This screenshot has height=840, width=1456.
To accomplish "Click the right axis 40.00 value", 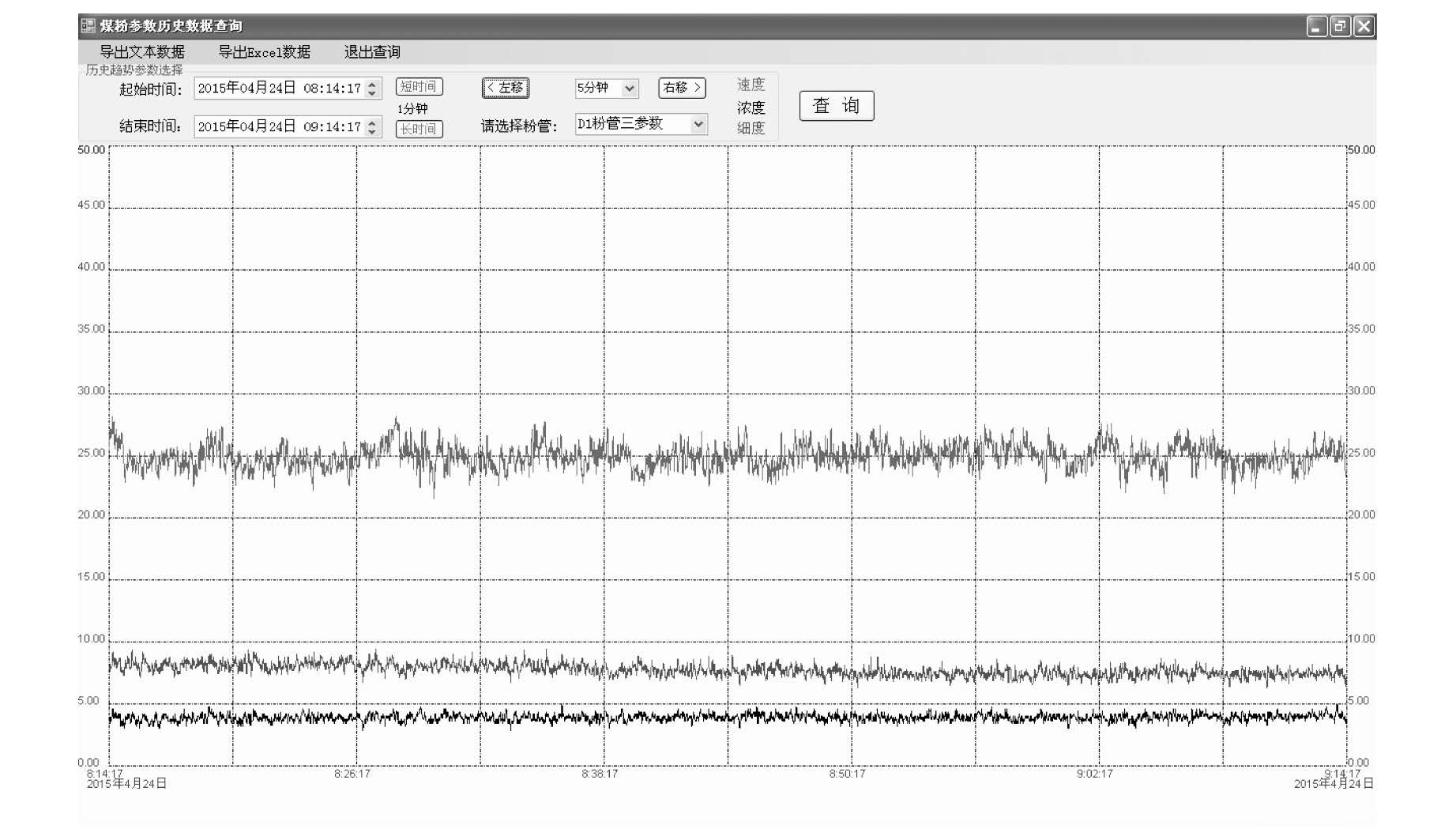I will (x=1361, y=267).
